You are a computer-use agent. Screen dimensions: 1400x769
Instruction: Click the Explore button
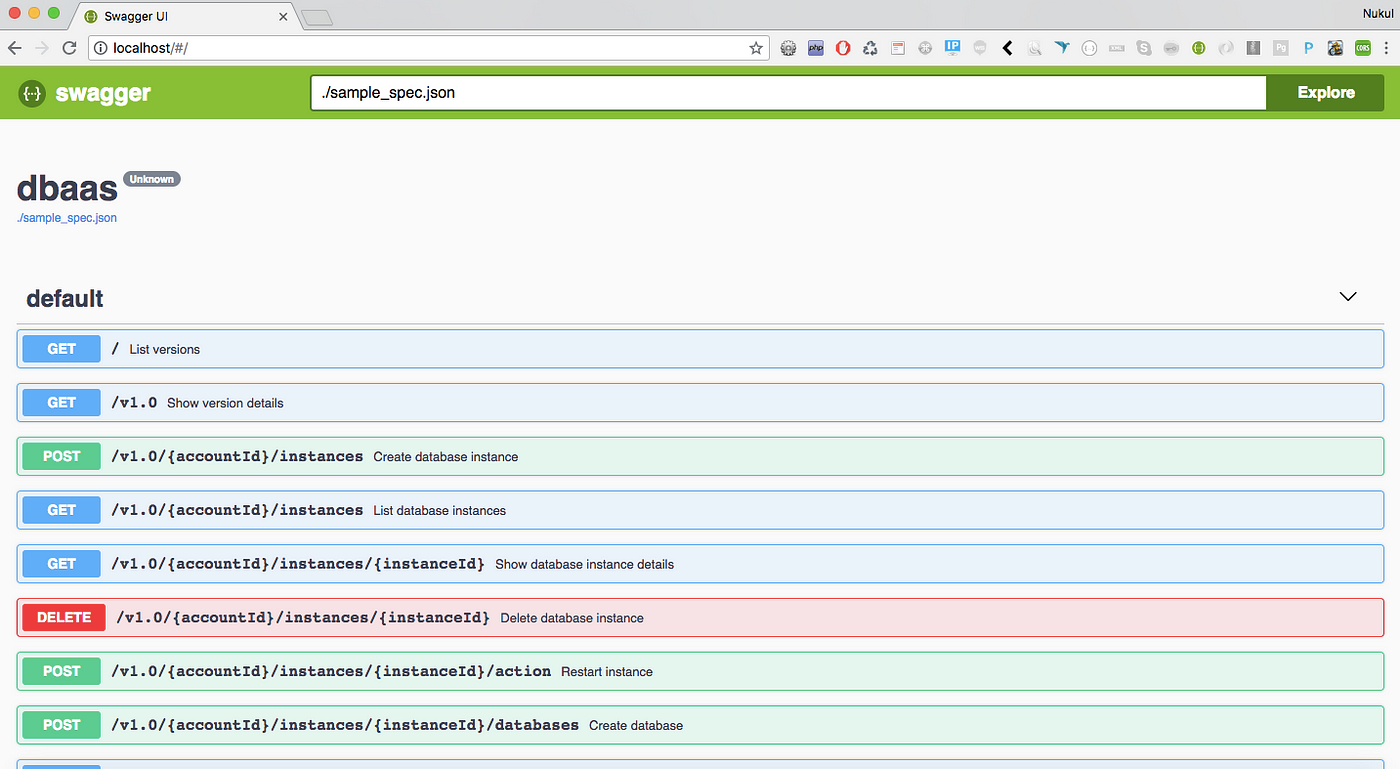pos(1326,93)
